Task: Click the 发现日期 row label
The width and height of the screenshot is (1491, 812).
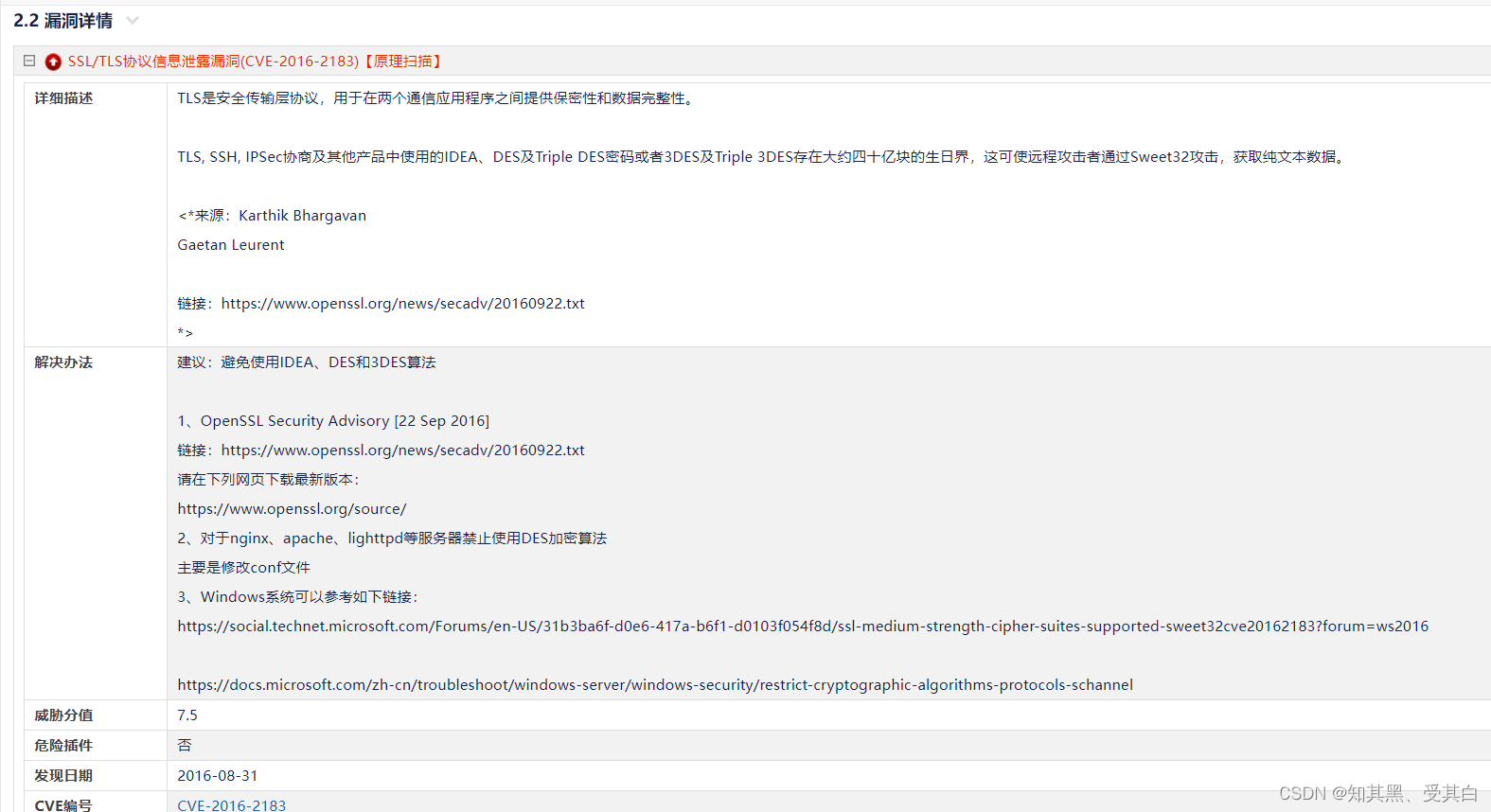Action: (x=63, y=776)
